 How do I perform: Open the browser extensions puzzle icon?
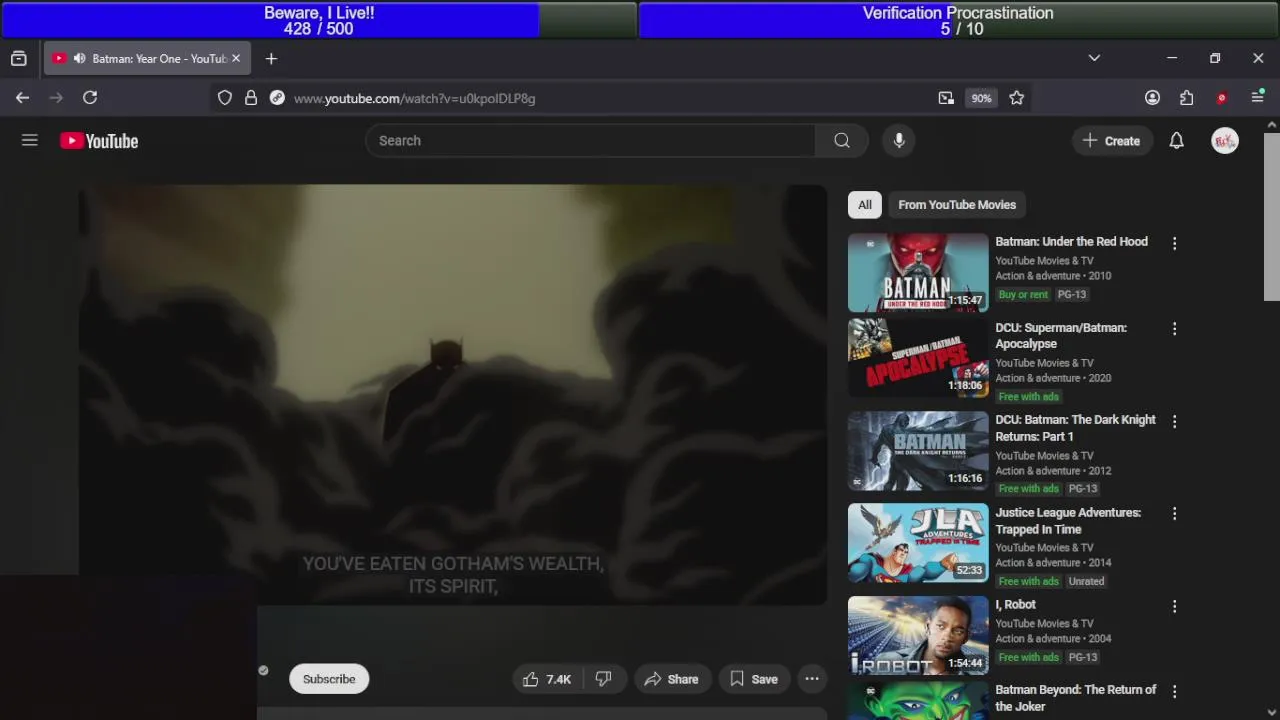click(1187, 98)
